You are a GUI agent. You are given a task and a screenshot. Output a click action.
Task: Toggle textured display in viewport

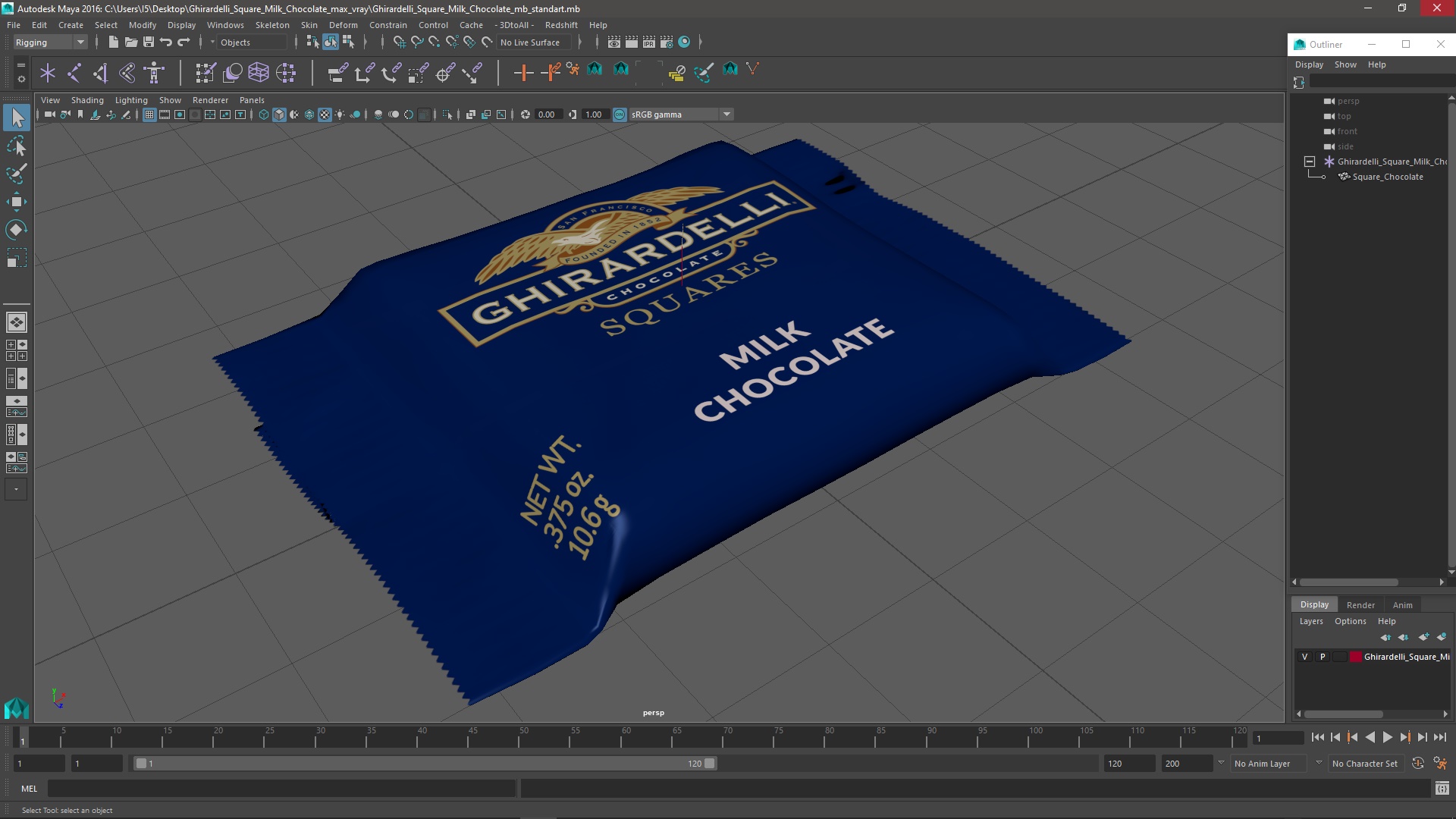tap(325, 115)
